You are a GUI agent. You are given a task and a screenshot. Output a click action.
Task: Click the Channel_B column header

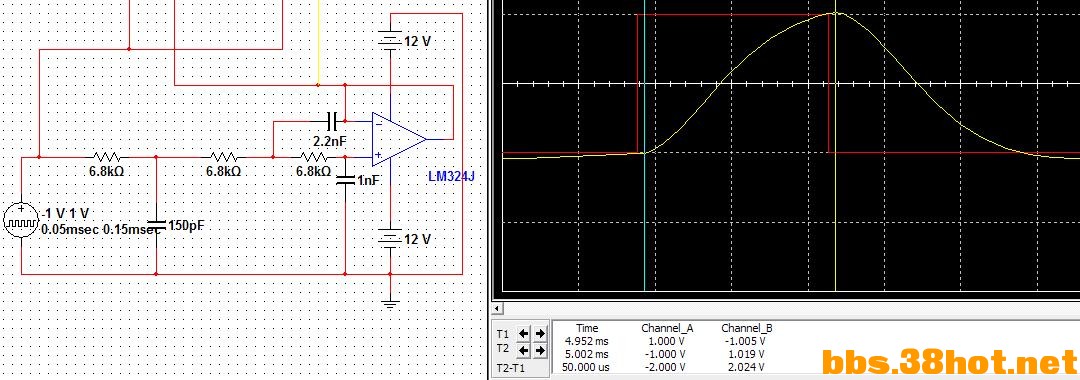747,328
